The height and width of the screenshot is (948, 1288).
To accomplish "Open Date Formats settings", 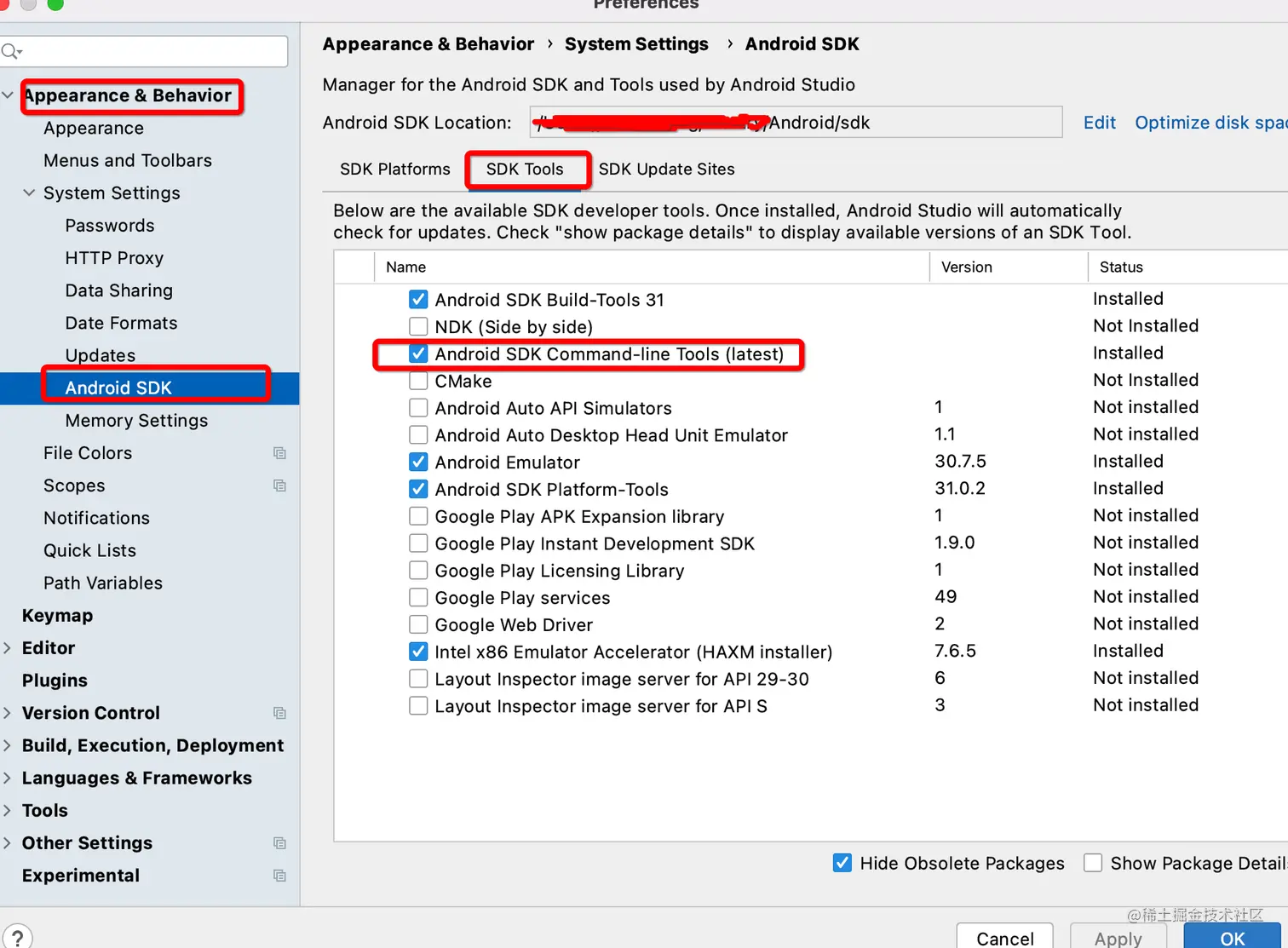I will pos(122,323).
